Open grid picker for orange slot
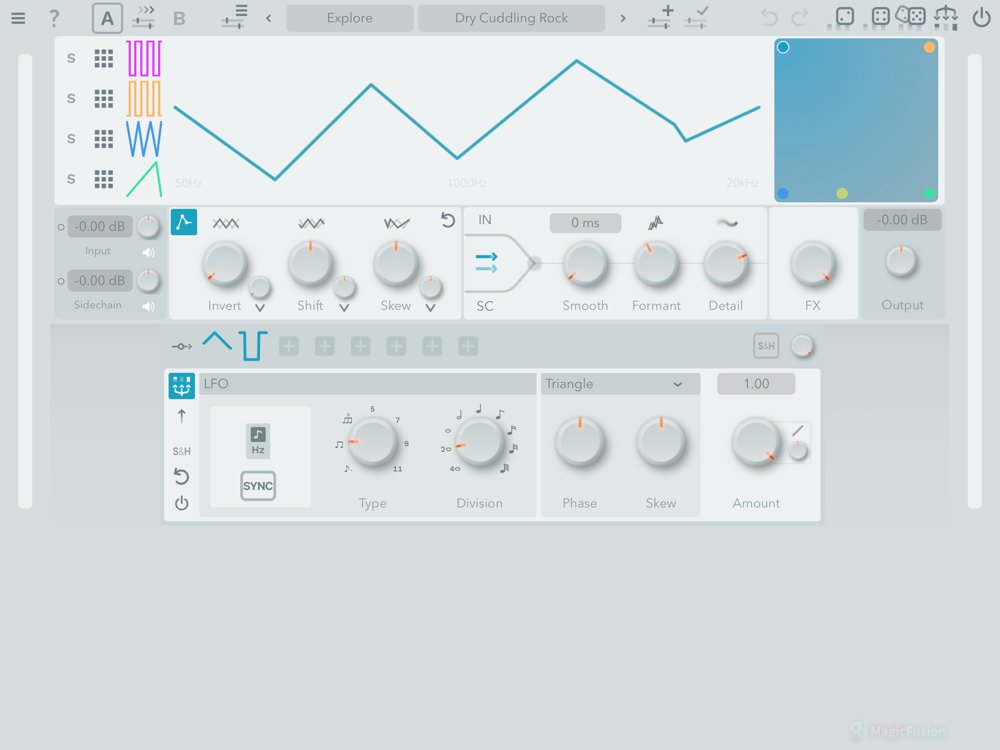Image resolution: width=1000 pixels, height=750 pixels. (x=104, y=99)
